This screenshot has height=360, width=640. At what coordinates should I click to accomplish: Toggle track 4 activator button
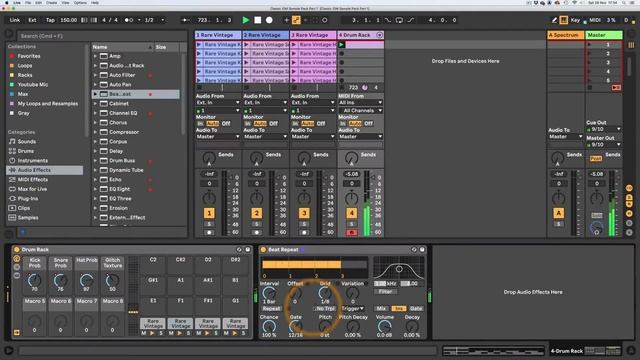tap(351, 213)
